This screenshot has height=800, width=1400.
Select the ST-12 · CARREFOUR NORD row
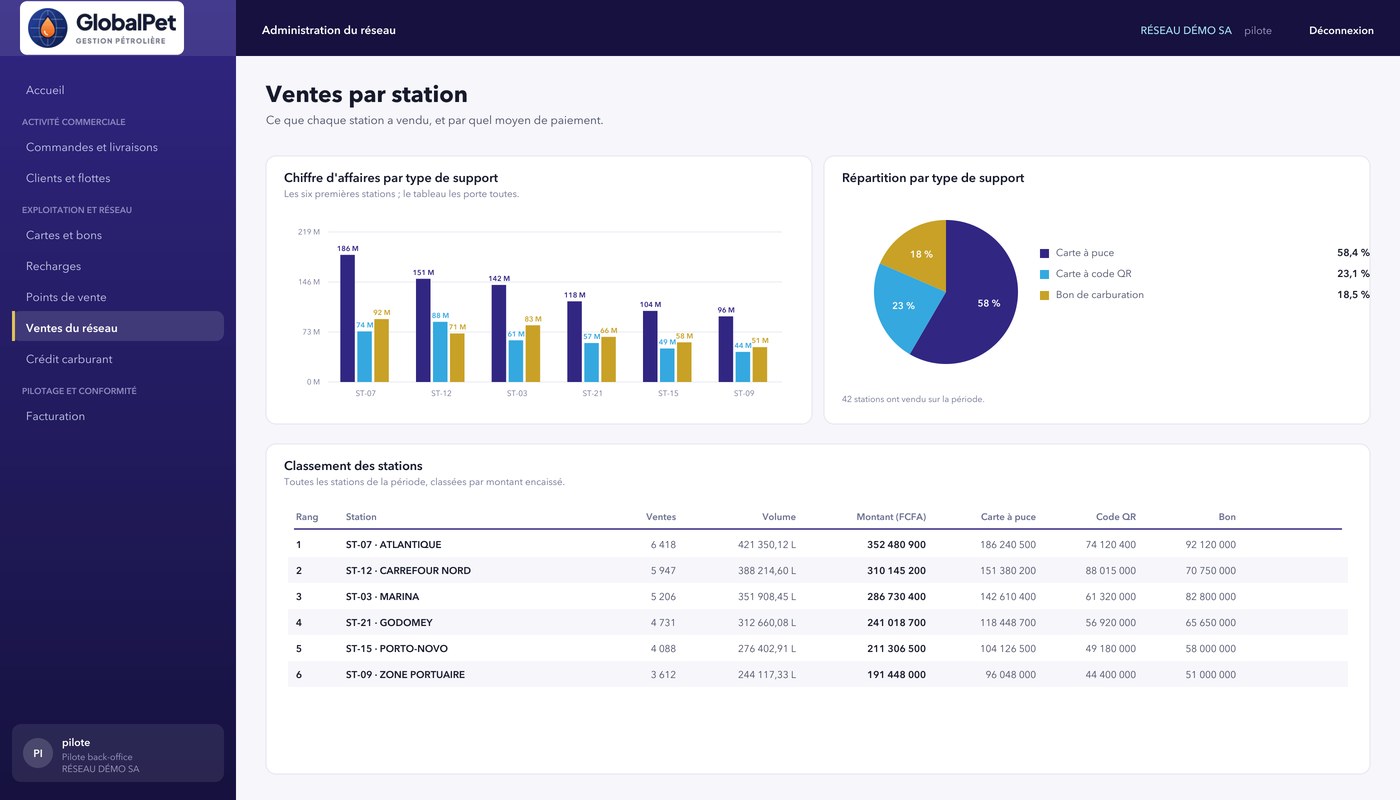pyautogui.click(x=818, y=571)
